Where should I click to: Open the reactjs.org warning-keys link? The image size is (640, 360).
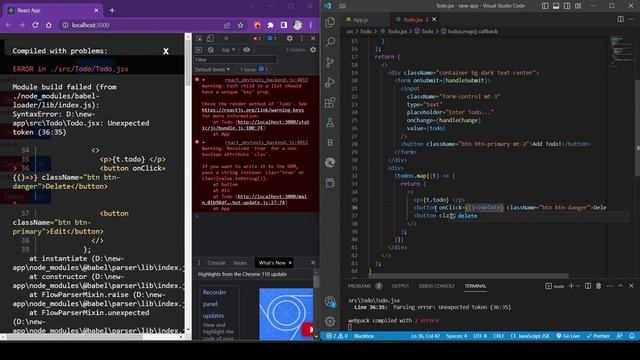253,110
